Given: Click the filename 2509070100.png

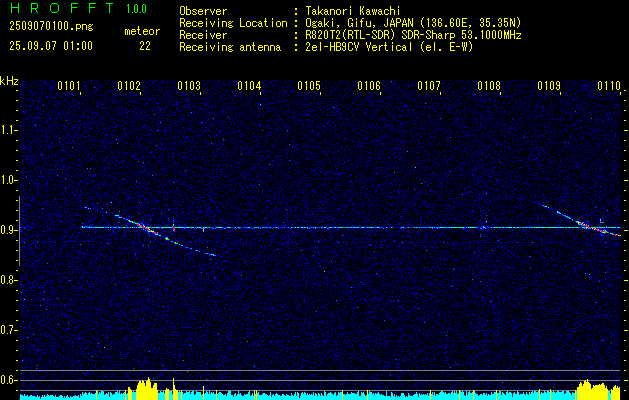Looking at the screenshot, I should tap(51, 27).
